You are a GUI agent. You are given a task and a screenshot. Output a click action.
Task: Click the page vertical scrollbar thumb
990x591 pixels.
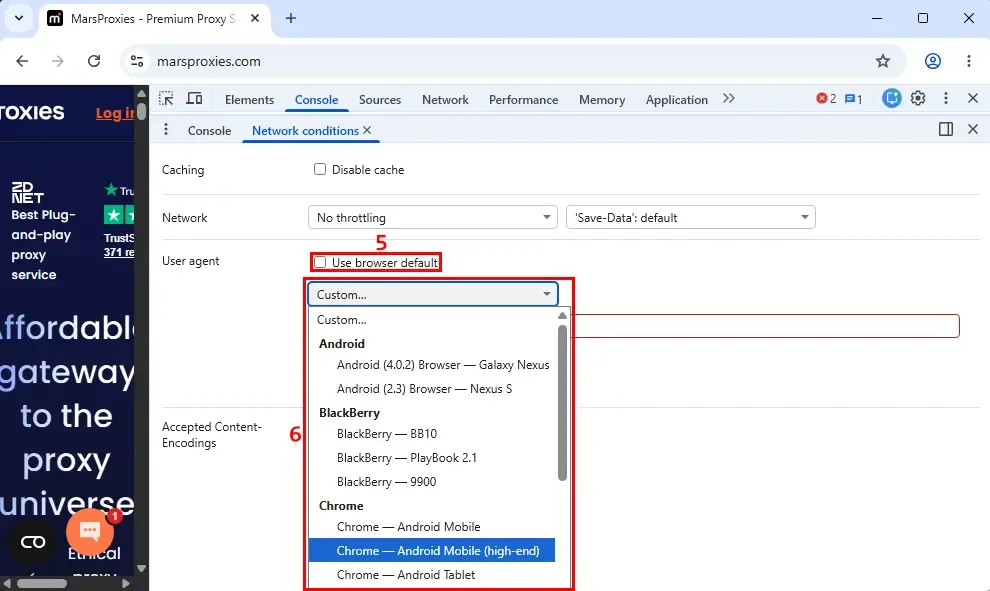[141, 111]
